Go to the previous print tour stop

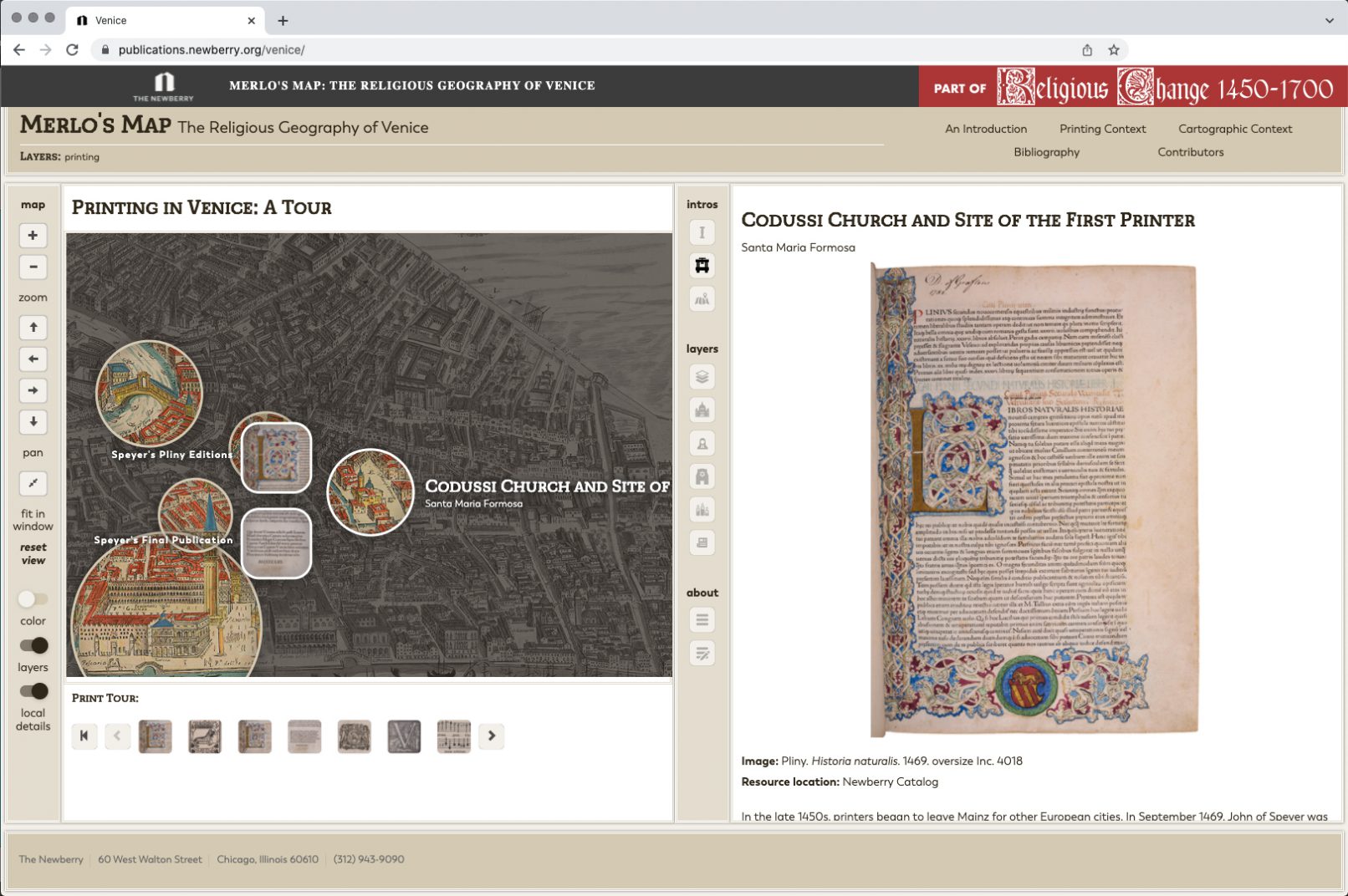click(117, 736)
